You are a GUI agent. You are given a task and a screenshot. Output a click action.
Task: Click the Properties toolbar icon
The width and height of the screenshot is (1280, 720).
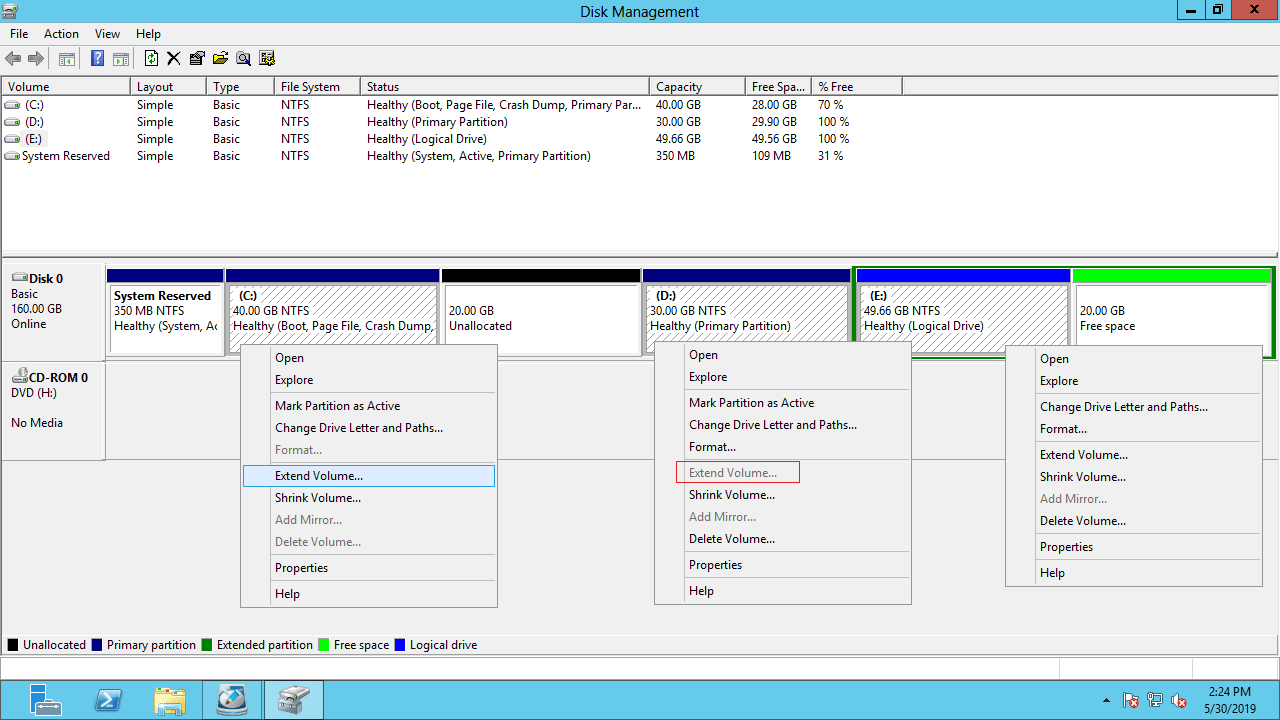pyautogui.click(x=197, y=59)
